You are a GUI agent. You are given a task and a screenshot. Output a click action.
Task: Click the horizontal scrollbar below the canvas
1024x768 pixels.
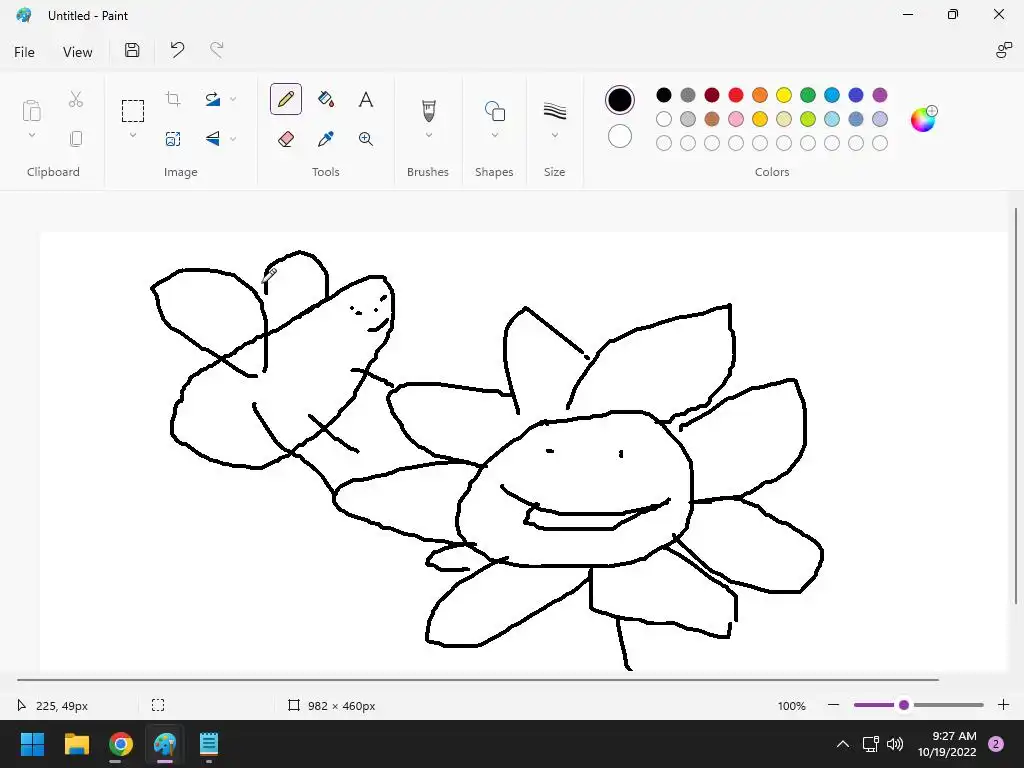[477, 680]
